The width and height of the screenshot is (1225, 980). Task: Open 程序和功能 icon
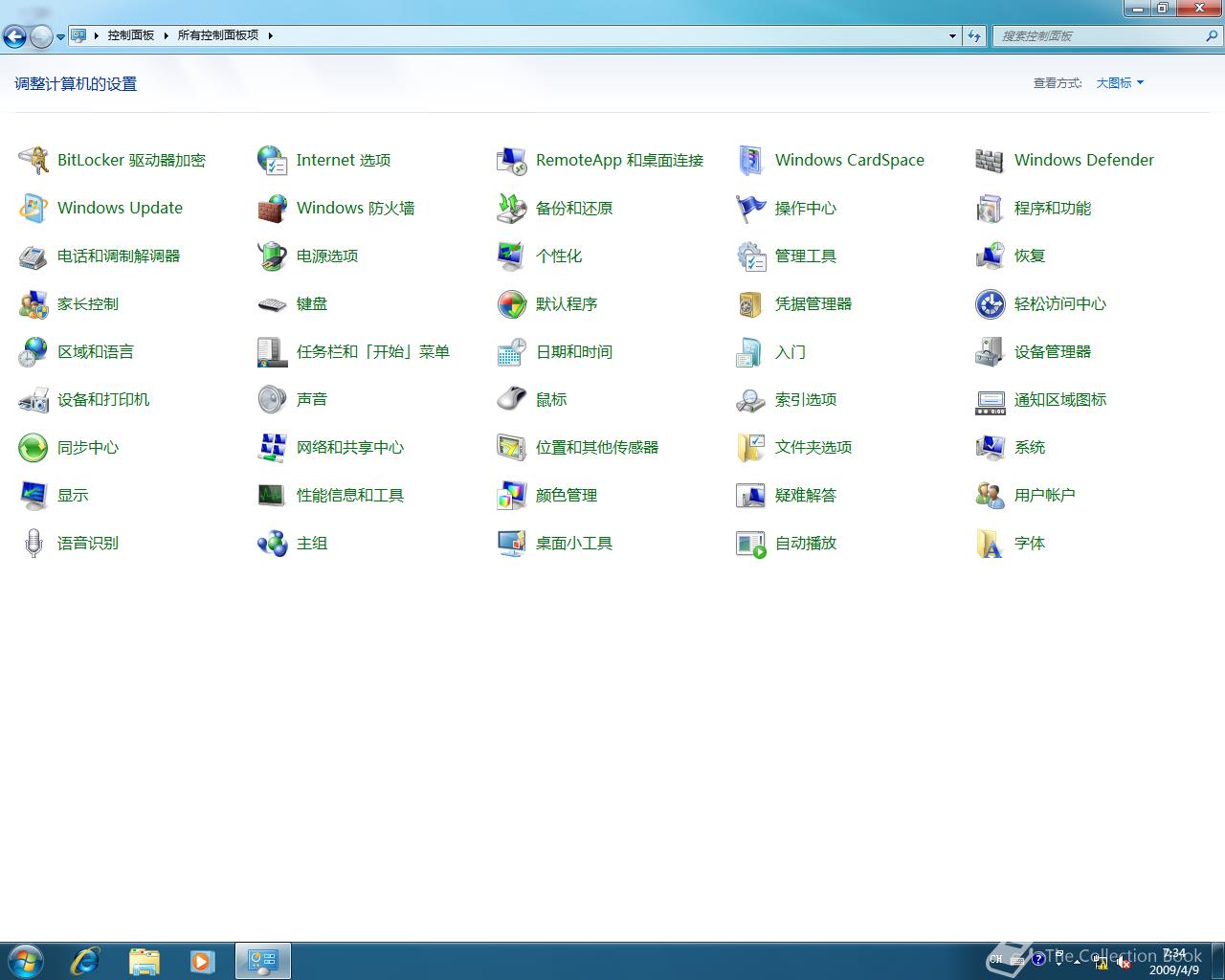[991, 208]
